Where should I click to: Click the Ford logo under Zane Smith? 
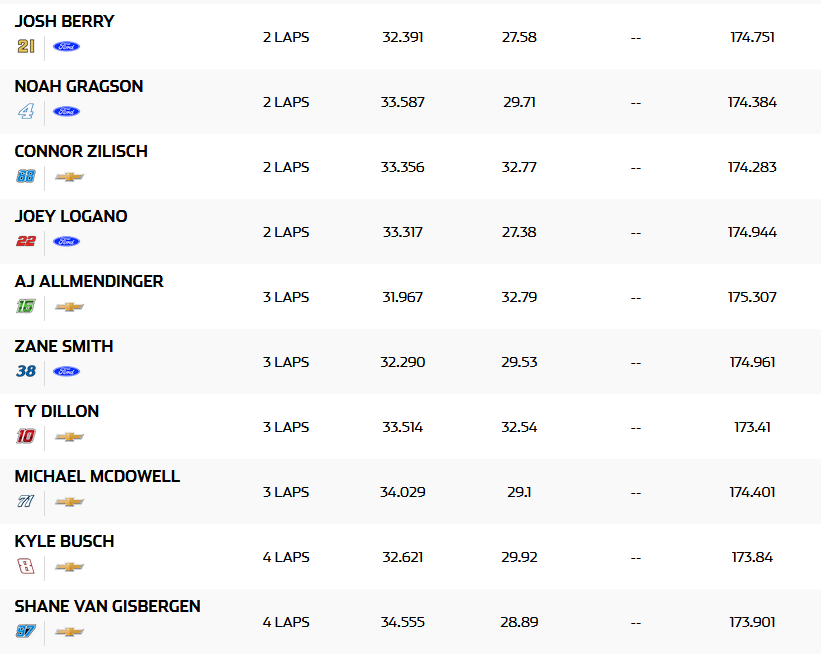coord(67,371)
